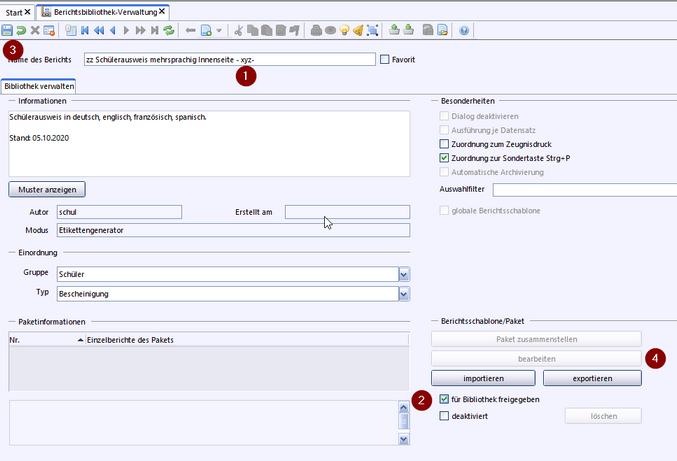The height and width of the screenshot is (461, 677).
Task: Toggle 'Zuordnung zum Zeugnisdruck' checkbox
Action: coord(445,144)
